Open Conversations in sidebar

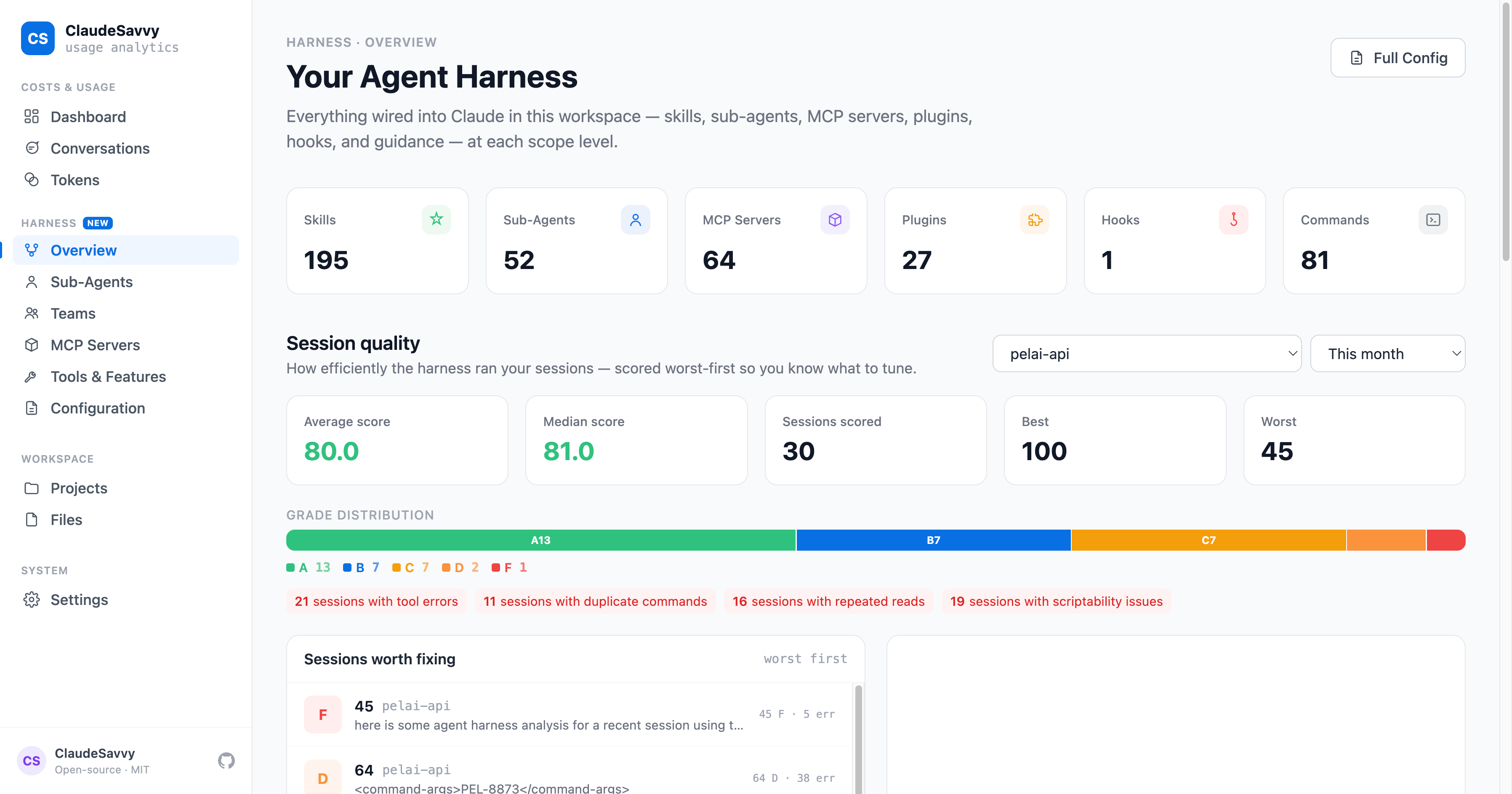click(x=125, y=148)
